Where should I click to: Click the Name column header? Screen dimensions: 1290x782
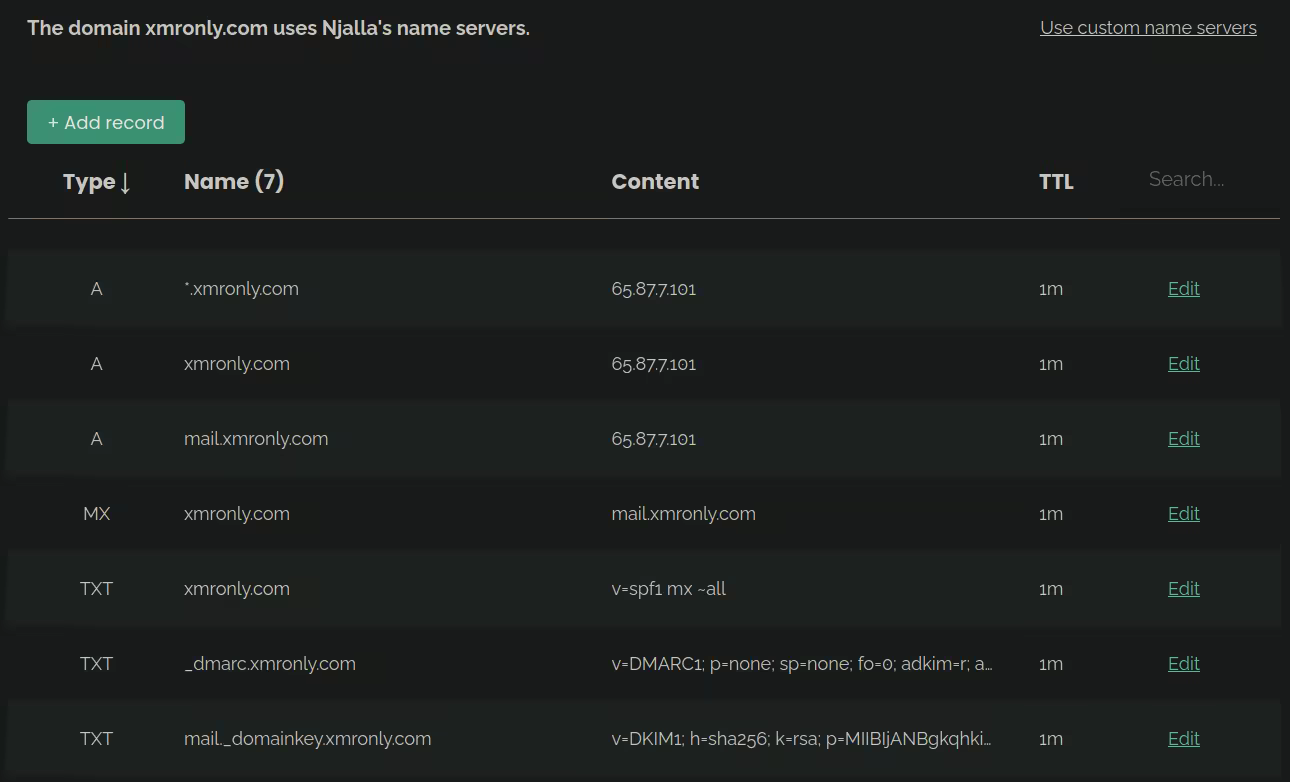234,182
